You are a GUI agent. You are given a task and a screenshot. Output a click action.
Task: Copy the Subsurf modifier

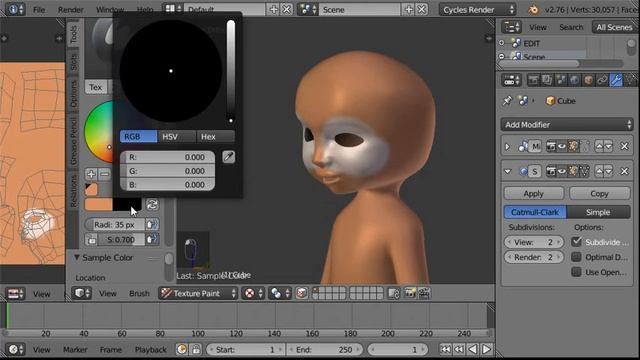pyautogui.click(x=600, y=193)
